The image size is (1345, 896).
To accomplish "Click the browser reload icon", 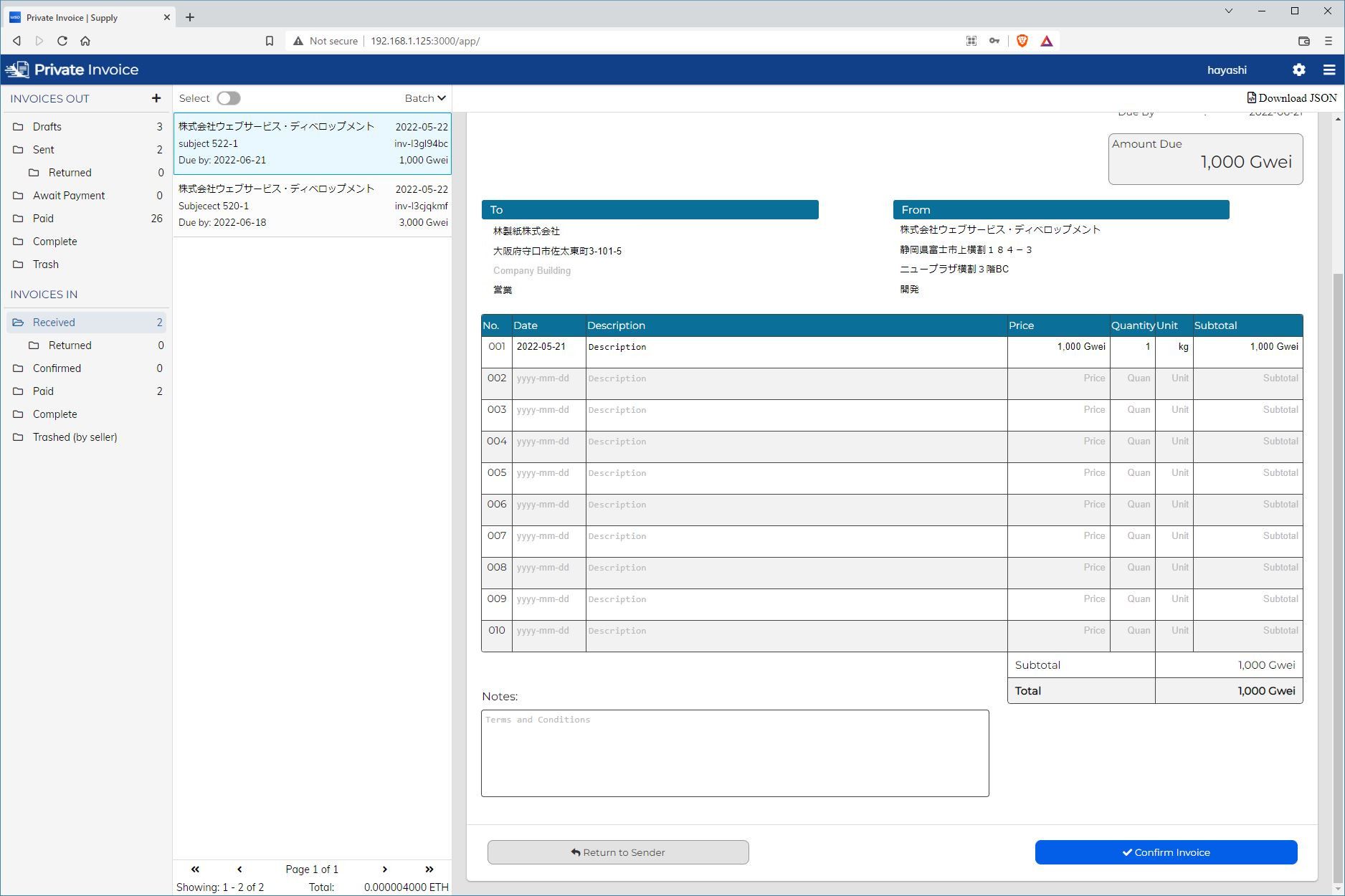I will 62,41.
